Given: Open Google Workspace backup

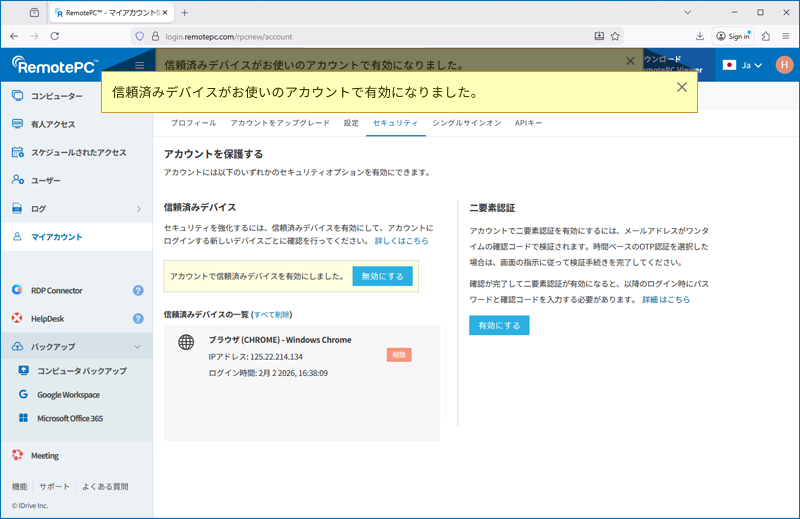Looking at the screenshot, I should pos(68,394).
